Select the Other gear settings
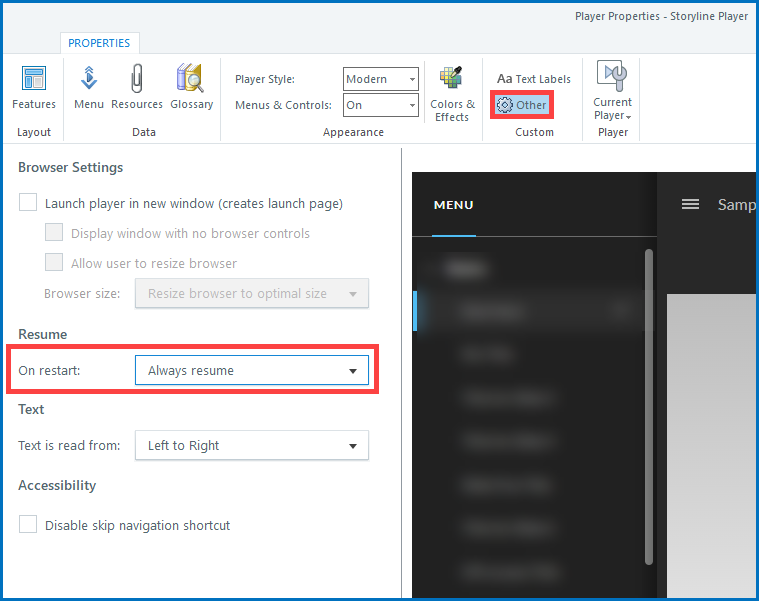 tap(522, 105)
